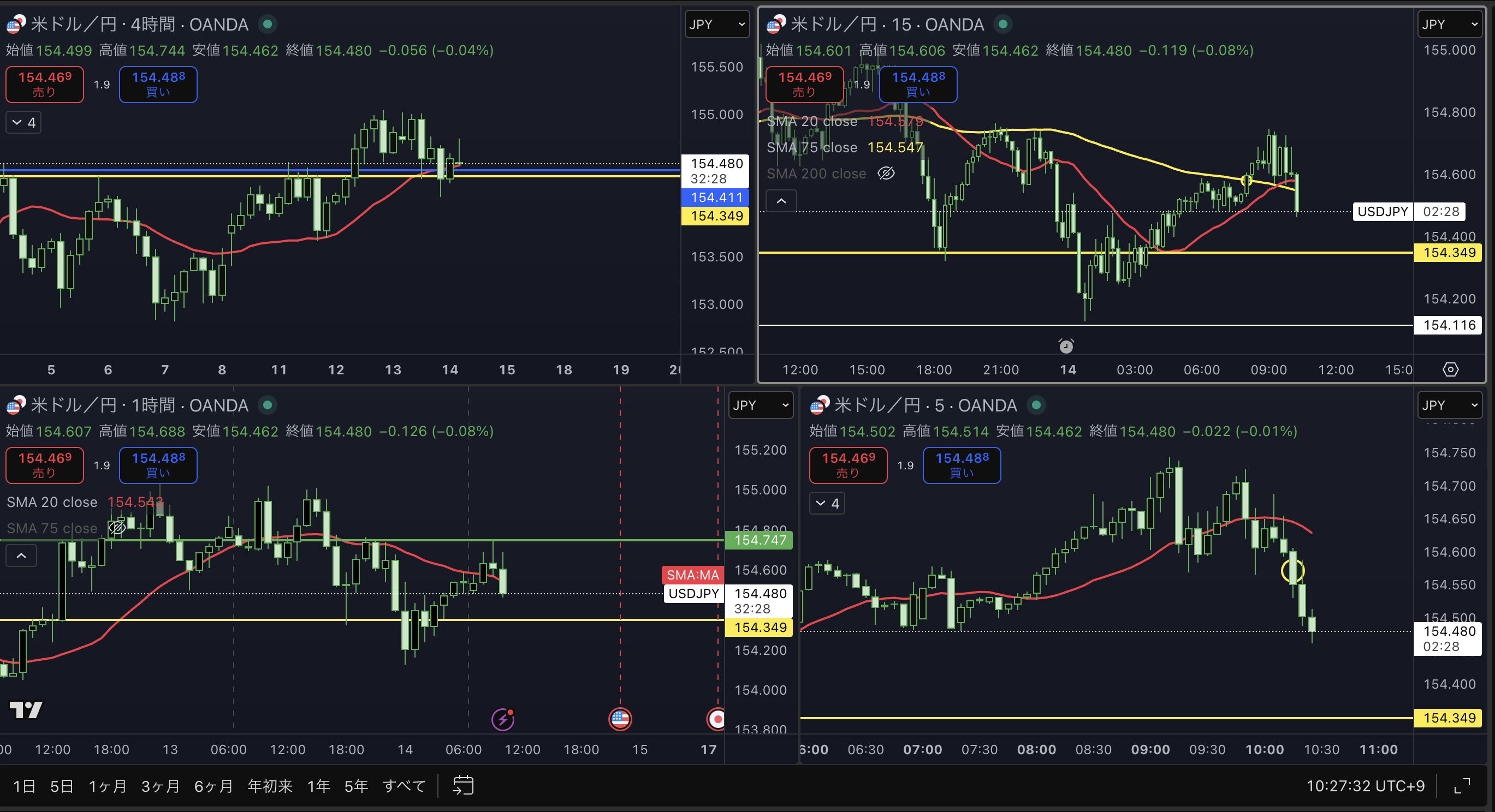Screen dimensions: 1495x812
Task: Click the 154.469 売り sell button on 4-hour chart
Action: pos(45,84)
